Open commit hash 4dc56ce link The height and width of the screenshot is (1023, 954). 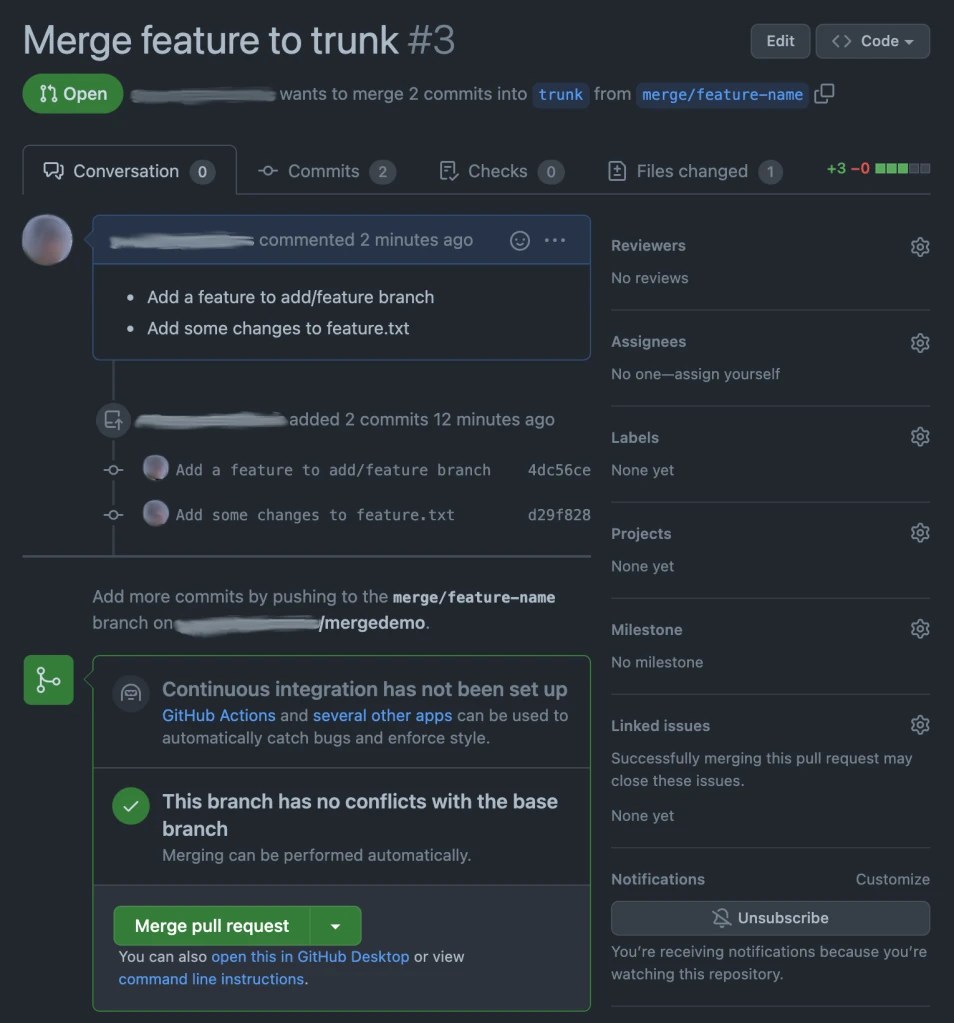click(559, 470)
